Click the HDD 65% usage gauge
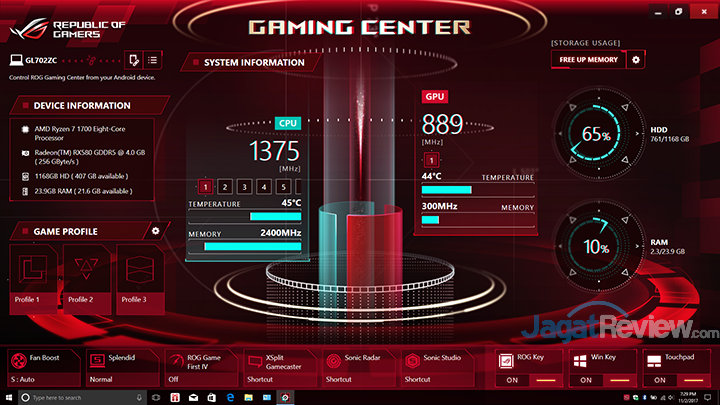This screenshot has height=405, width=720. point(598,134)
